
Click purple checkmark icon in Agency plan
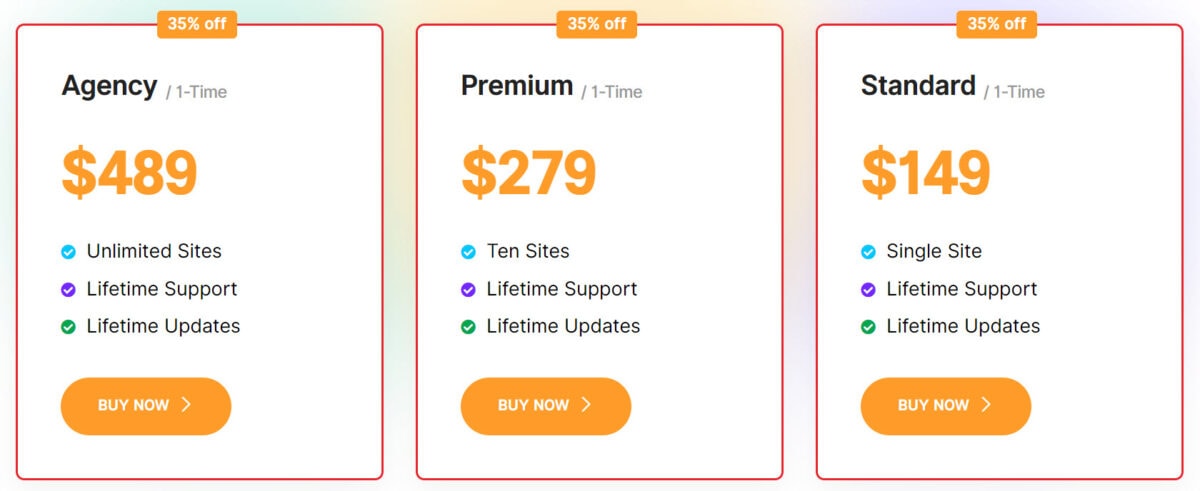(x=68, y=290)
